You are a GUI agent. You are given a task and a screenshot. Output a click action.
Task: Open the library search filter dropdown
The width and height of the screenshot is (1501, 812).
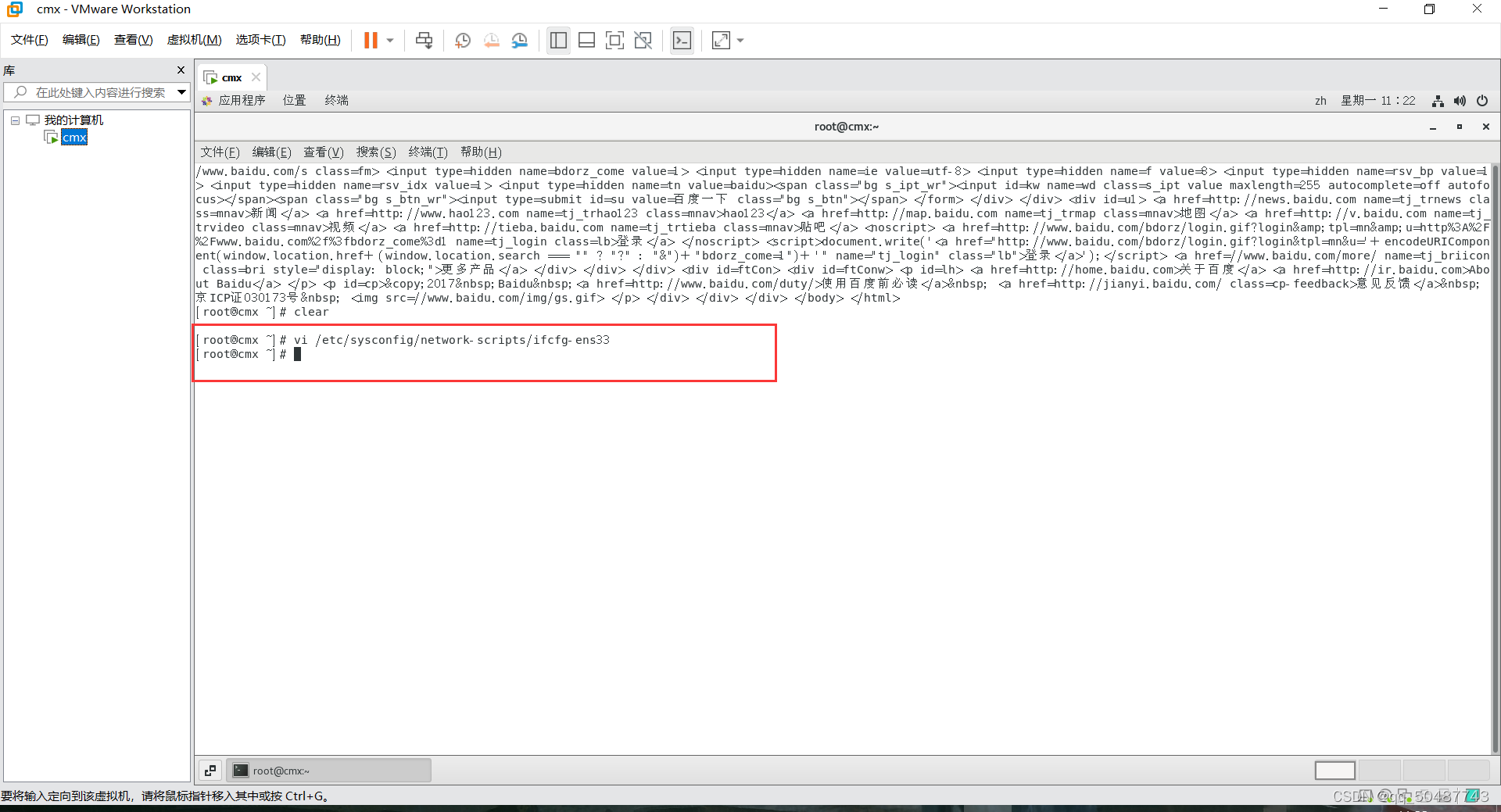[x=182, y=92]
